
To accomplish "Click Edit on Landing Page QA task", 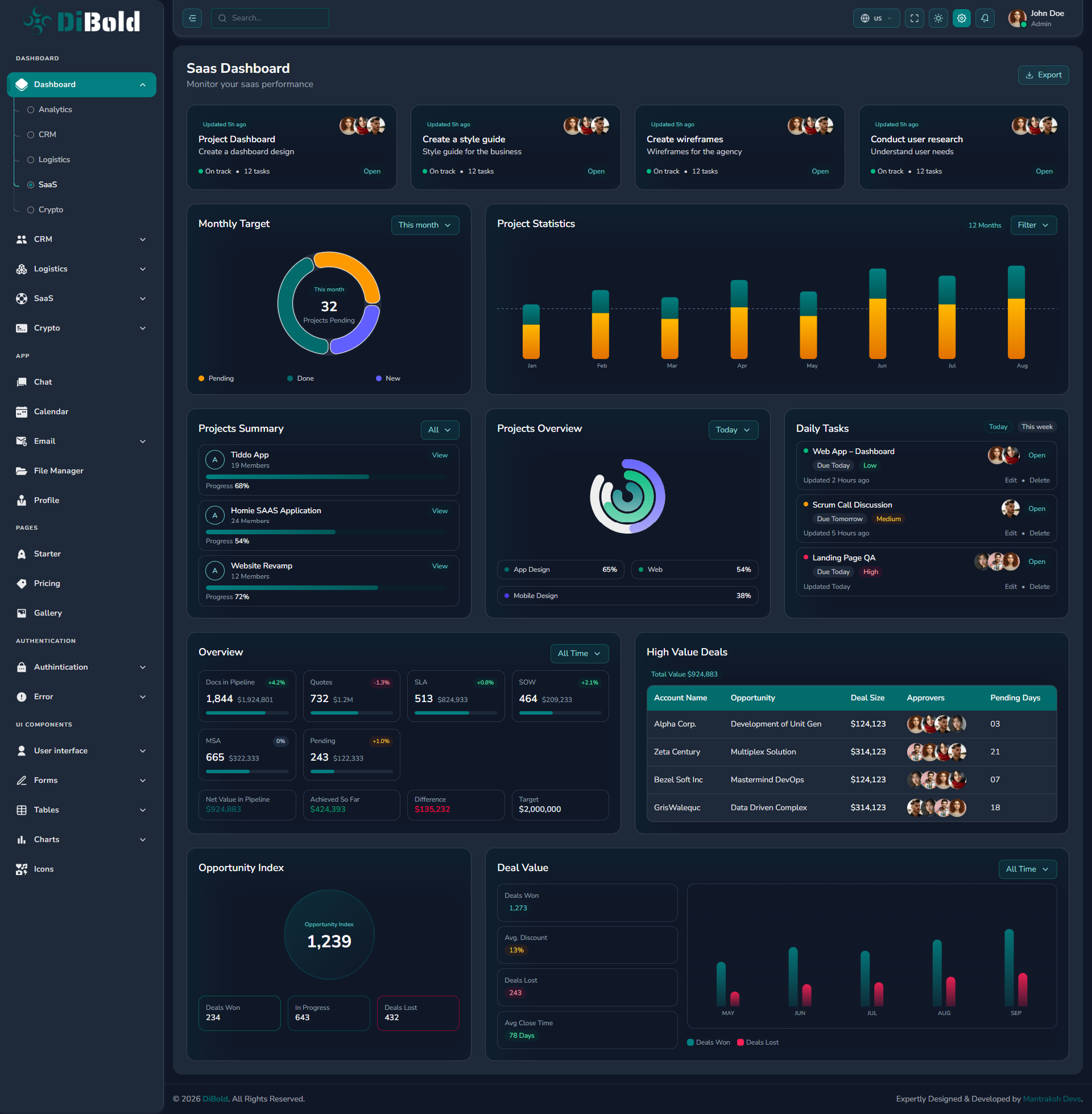I will (x=1011, y=587).
